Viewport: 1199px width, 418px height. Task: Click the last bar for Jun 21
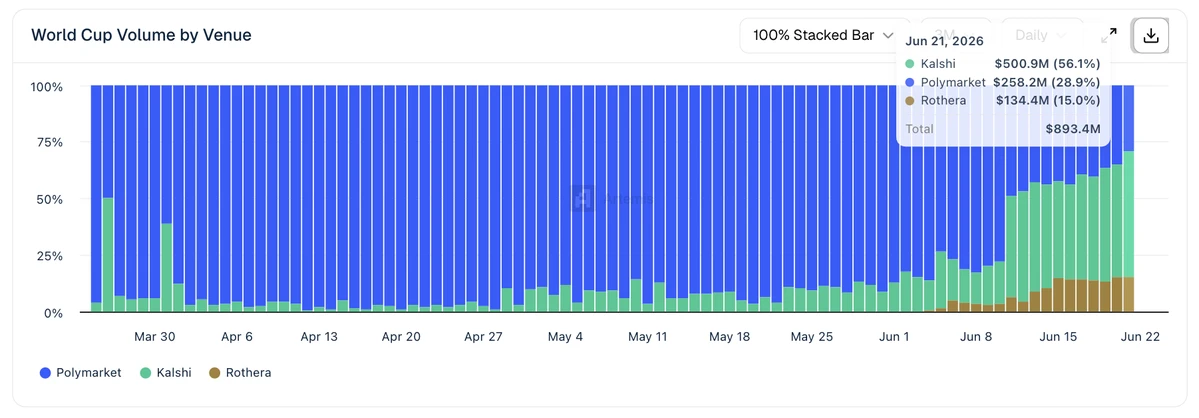pyautogui.click(x=1129, y=199)
